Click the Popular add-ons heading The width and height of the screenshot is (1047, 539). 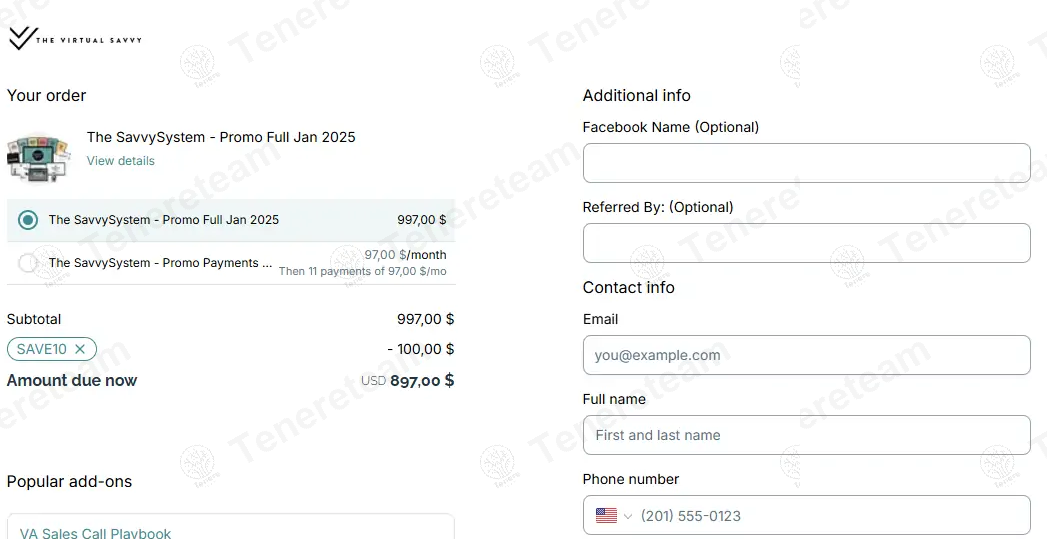69,481
